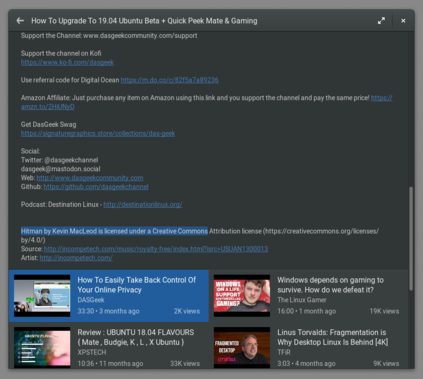Open the destinationlinux.org podcast link
423x379 pixels.
143,204
